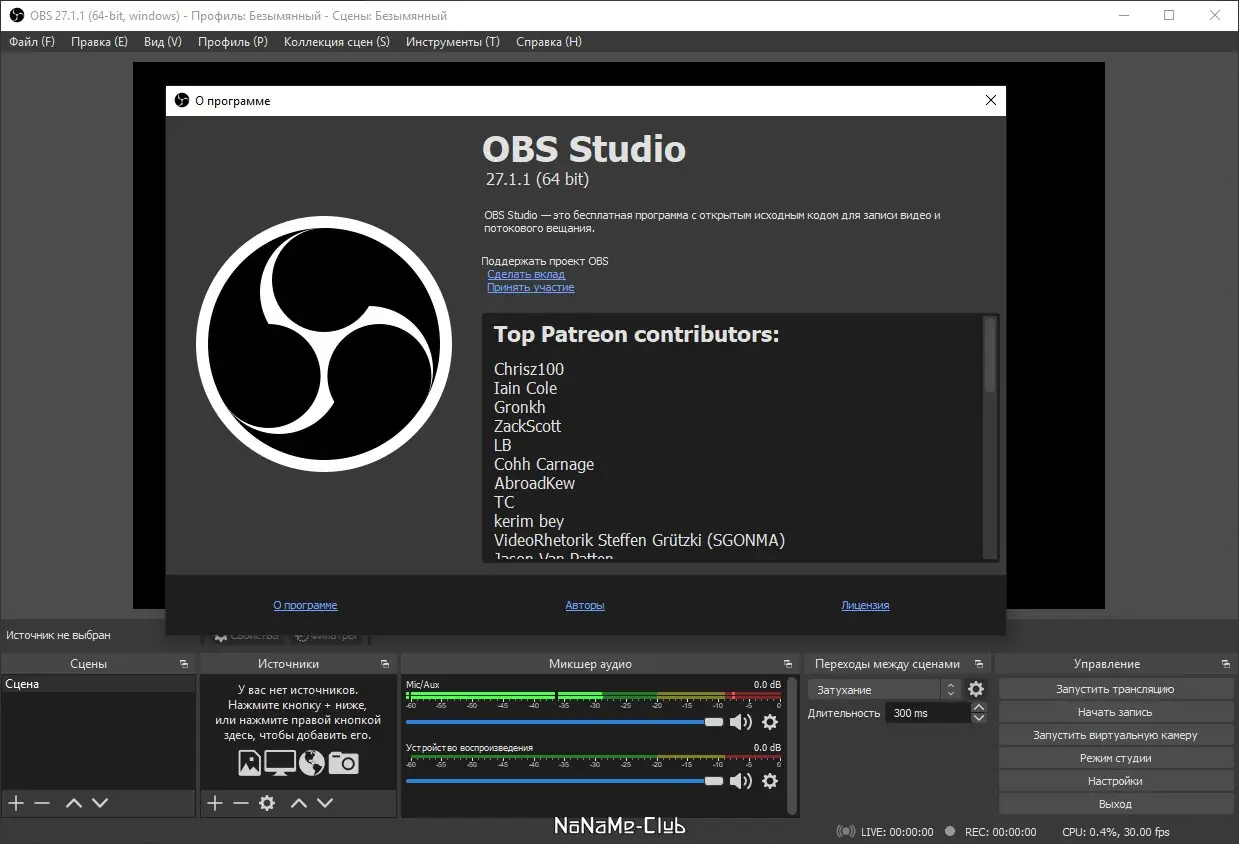The image size is (1239, 844).
Task: Adjust Устройство воспроизведения volume slider
Action: pyautogui.click(x=564, y=781)
